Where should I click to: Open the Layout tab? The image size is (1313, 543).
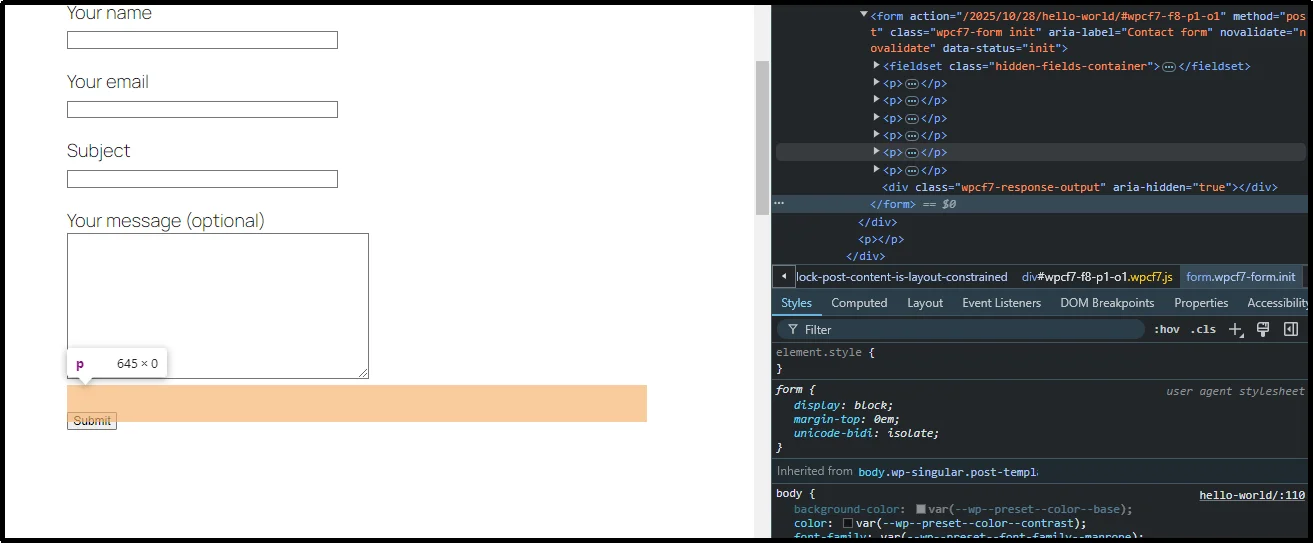(925, 303)
